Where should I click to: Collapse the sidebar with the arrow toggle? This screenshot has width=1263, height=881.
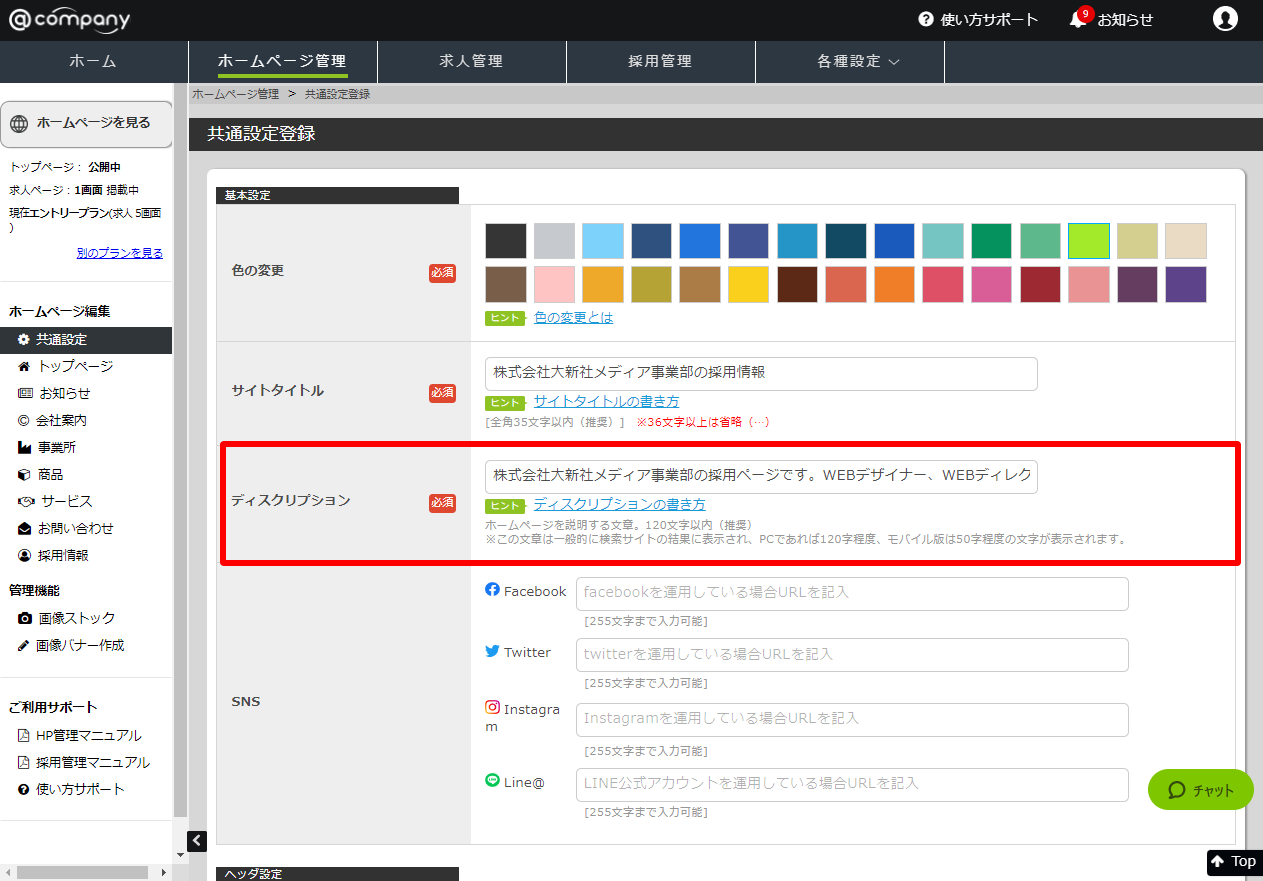198,841
